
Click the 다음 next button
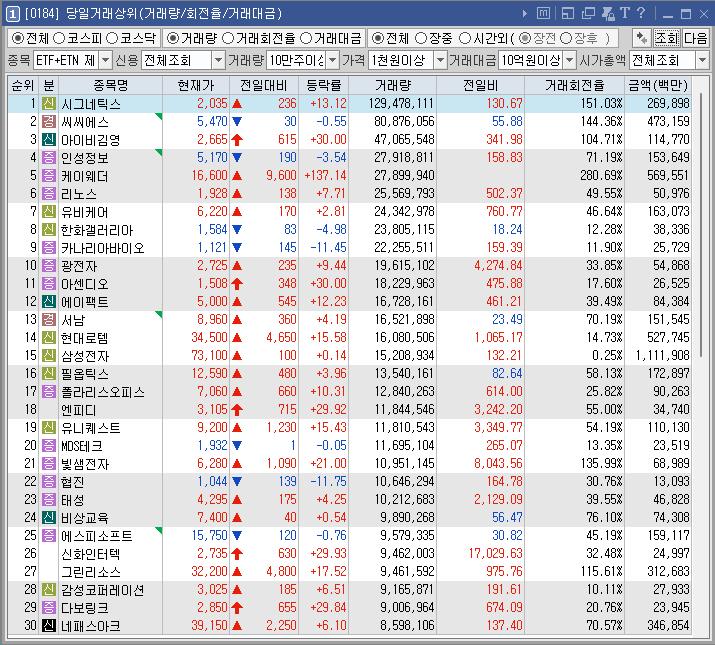point(695,38)
